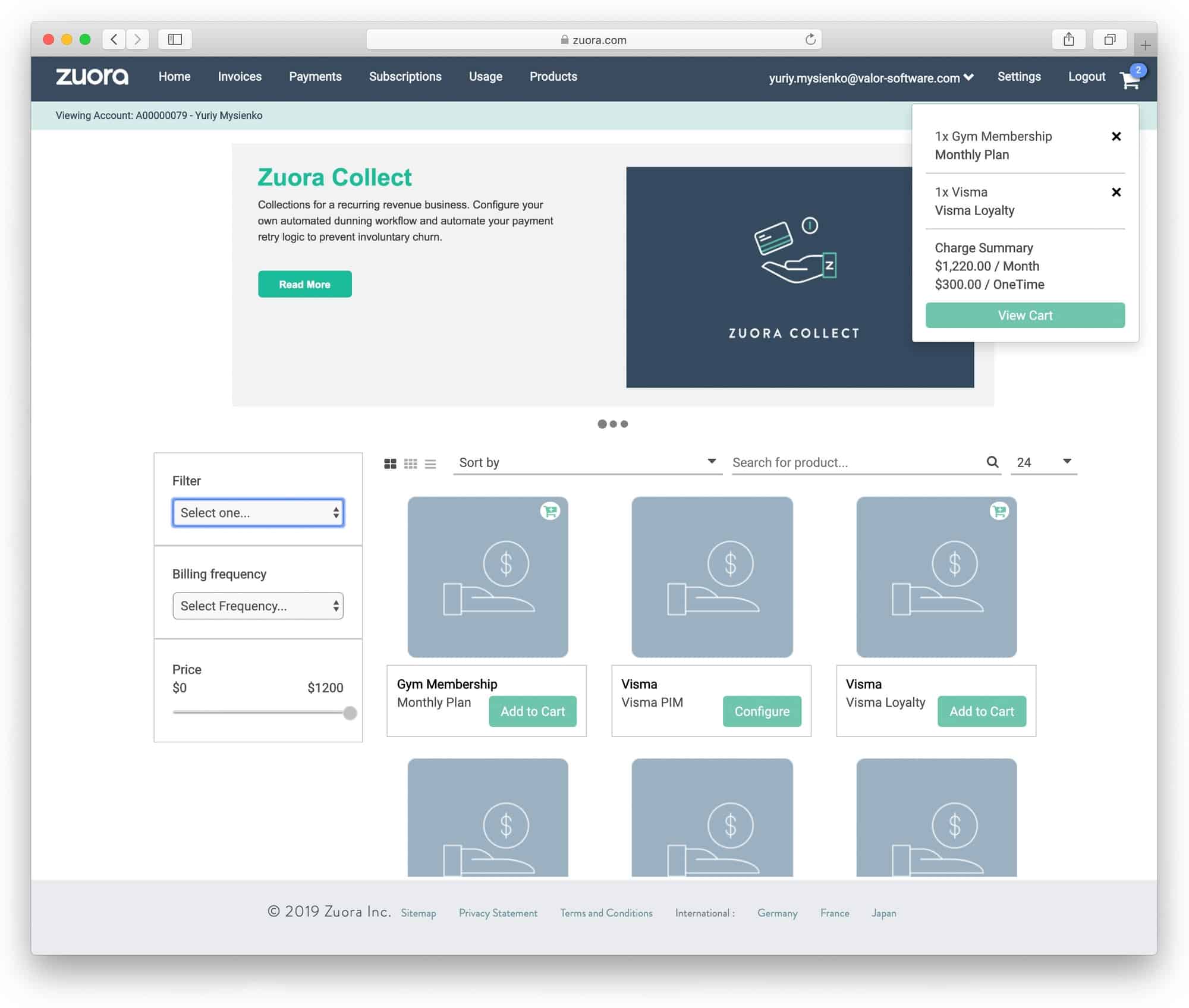Open a new browser tab
The width and height of the screenshot is (1189, 1008).
pos(1145,45)
